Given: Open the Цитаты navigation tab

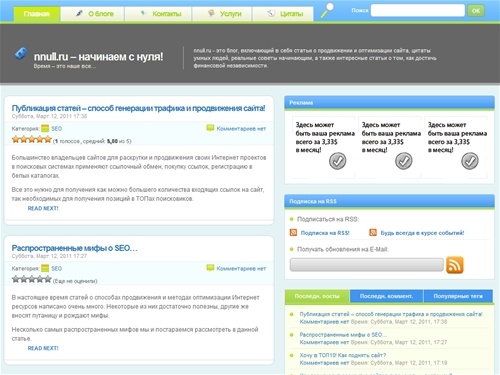Looking at the screenshot, I should [283, 14].
